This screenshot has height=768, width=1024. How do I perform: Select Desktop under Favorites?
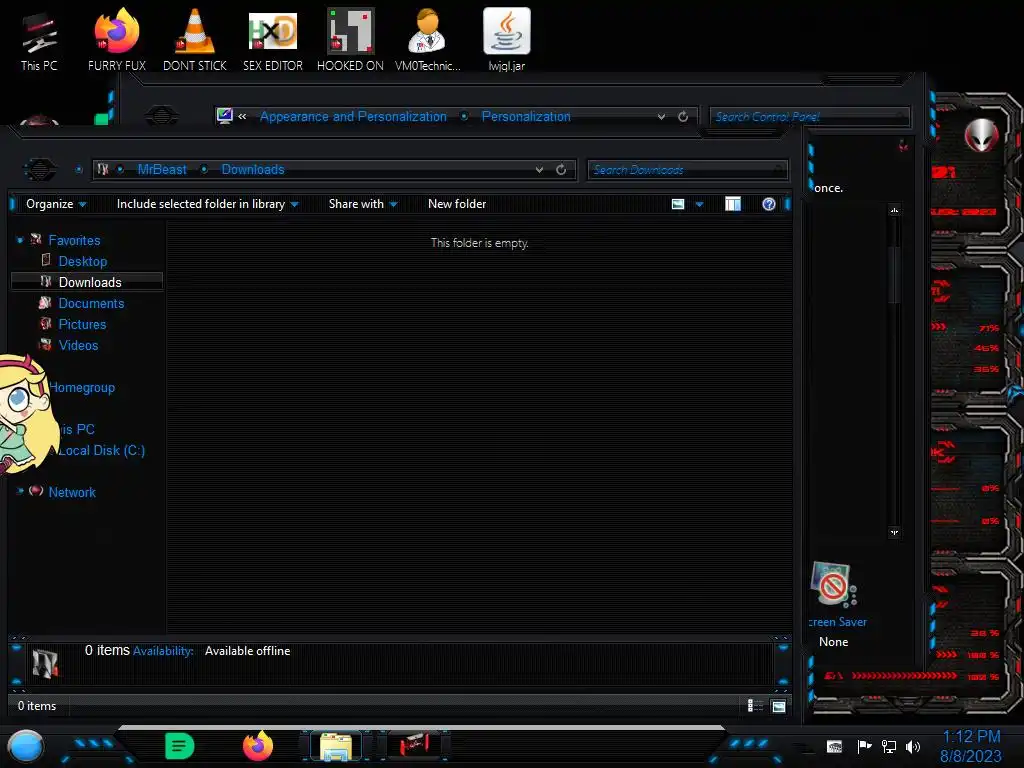click(82, 261)
